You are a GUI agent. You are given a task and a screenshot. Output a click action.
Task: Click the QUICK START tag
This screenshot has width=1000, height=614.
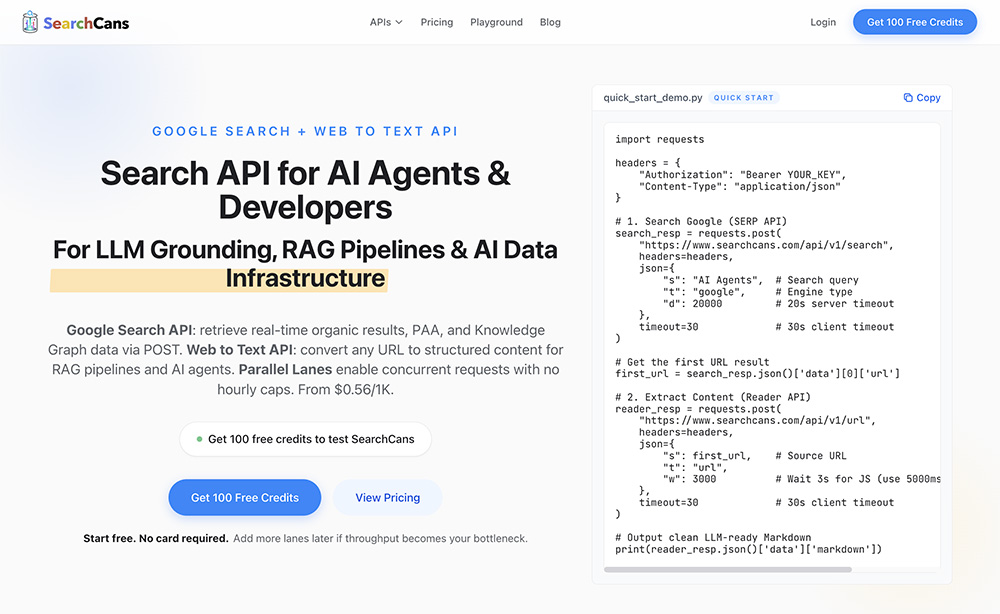(744, 98)
